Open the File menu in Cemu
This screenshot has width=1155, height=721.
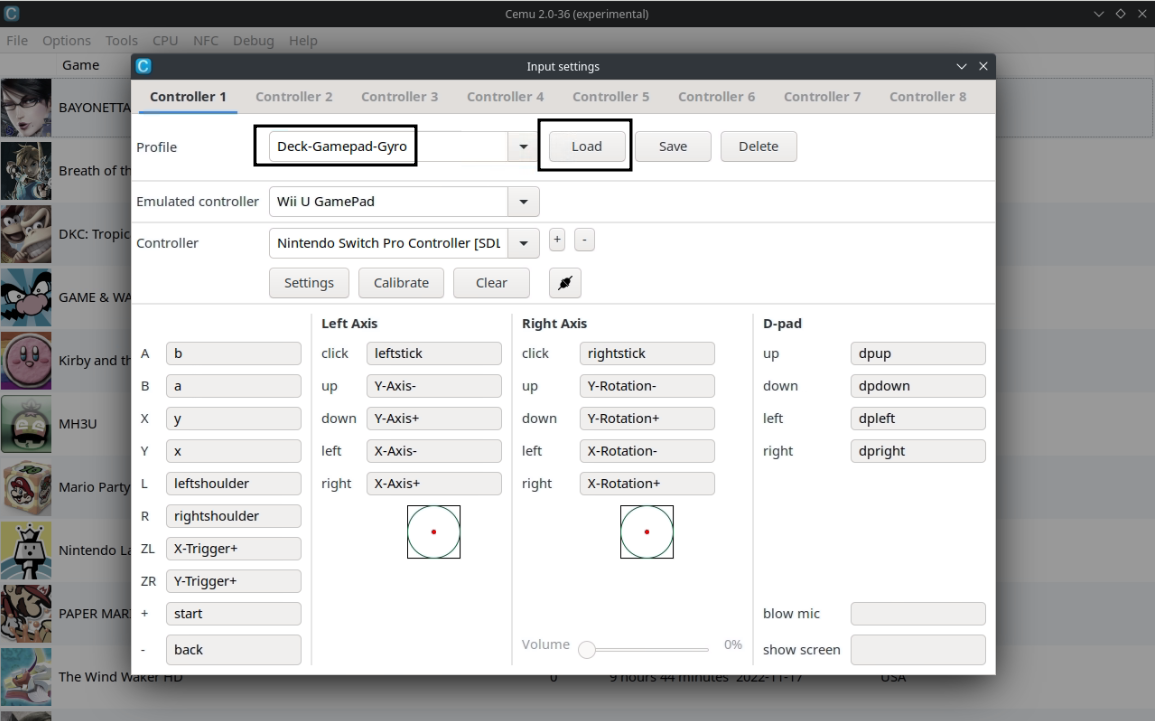click(17, 41)
